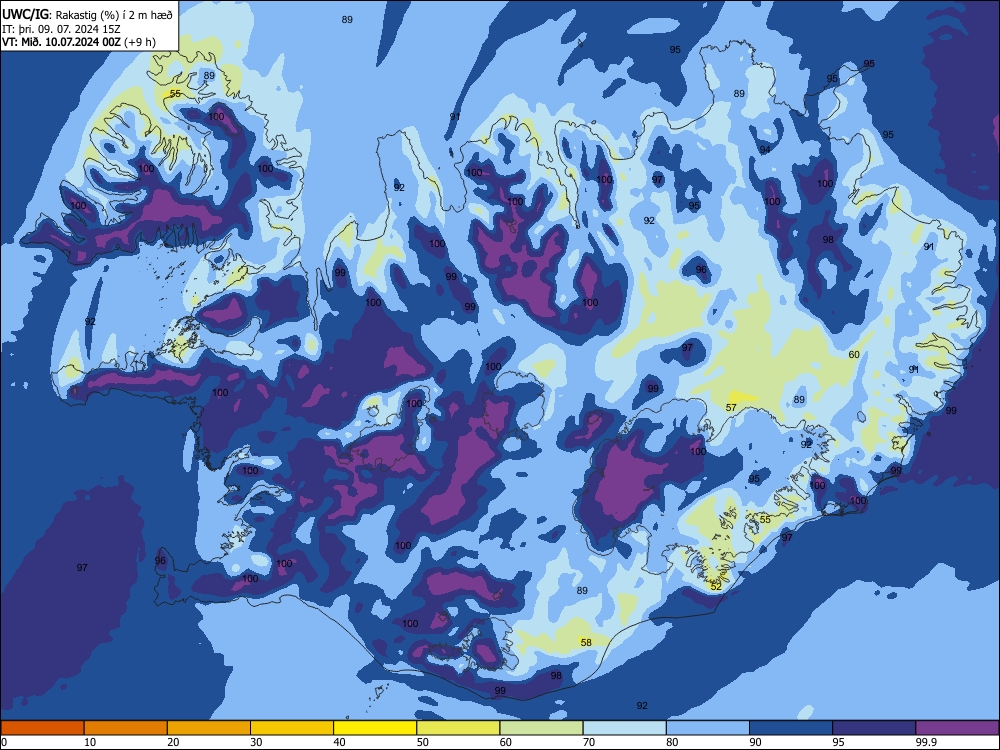Click the '70' legend scale label
Image resolution: width=1000 pixels, height=750 pixels.
pyautogui.click(x=589, y=742)
